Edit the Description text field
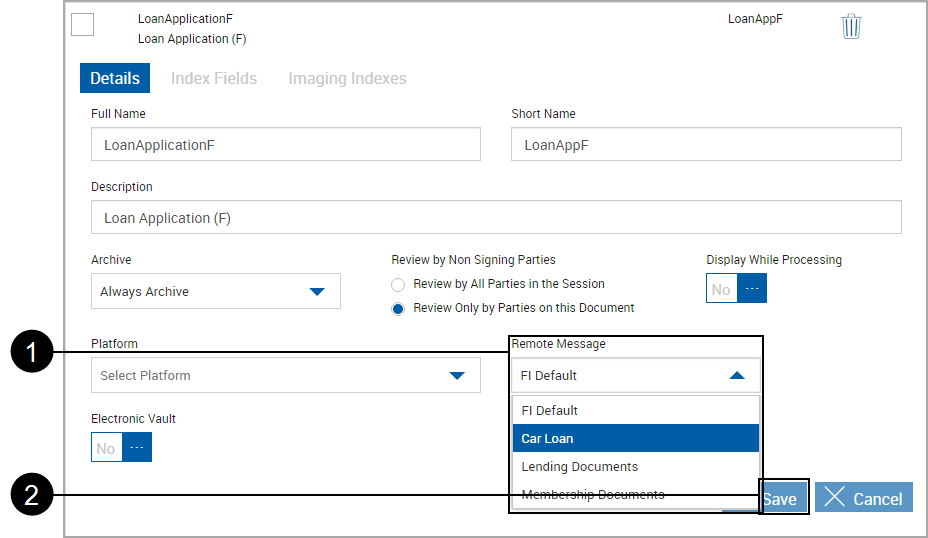 495,218
